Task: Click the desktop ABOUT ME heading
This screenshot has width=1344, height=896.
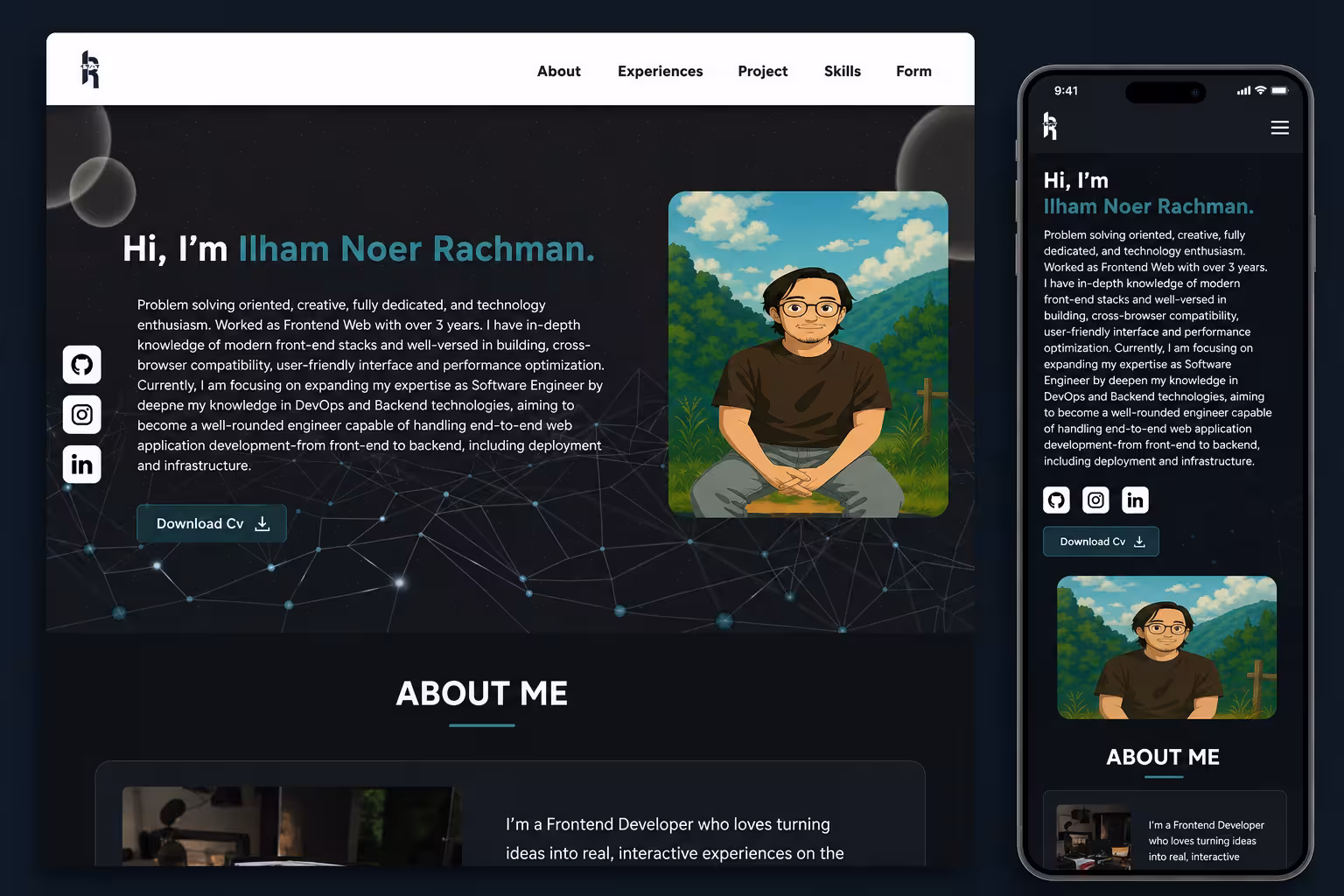Action: [x=482, y=694]
